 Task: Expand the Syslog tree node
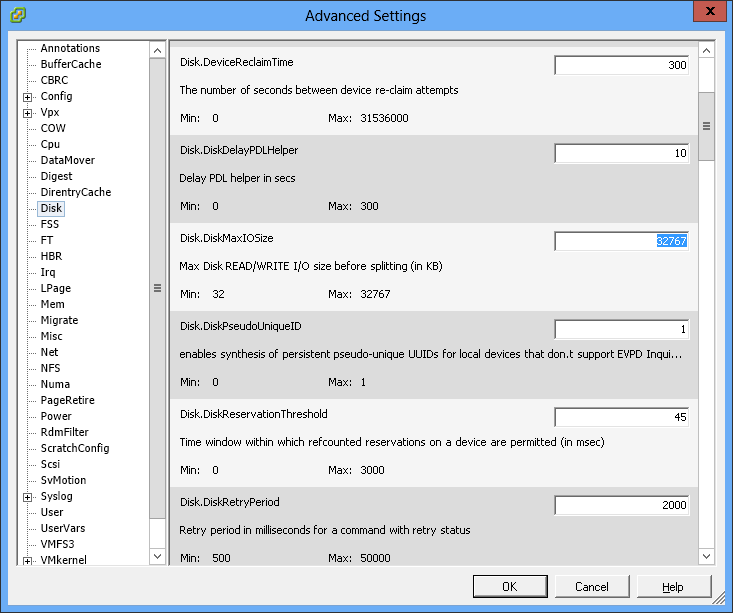click(x=28, y=497)
